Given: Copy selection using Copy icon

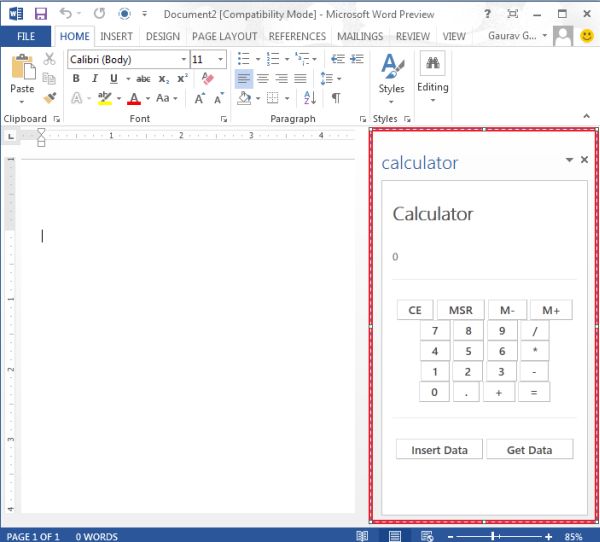Looking at the screenshot, I should tap(49, 78).
